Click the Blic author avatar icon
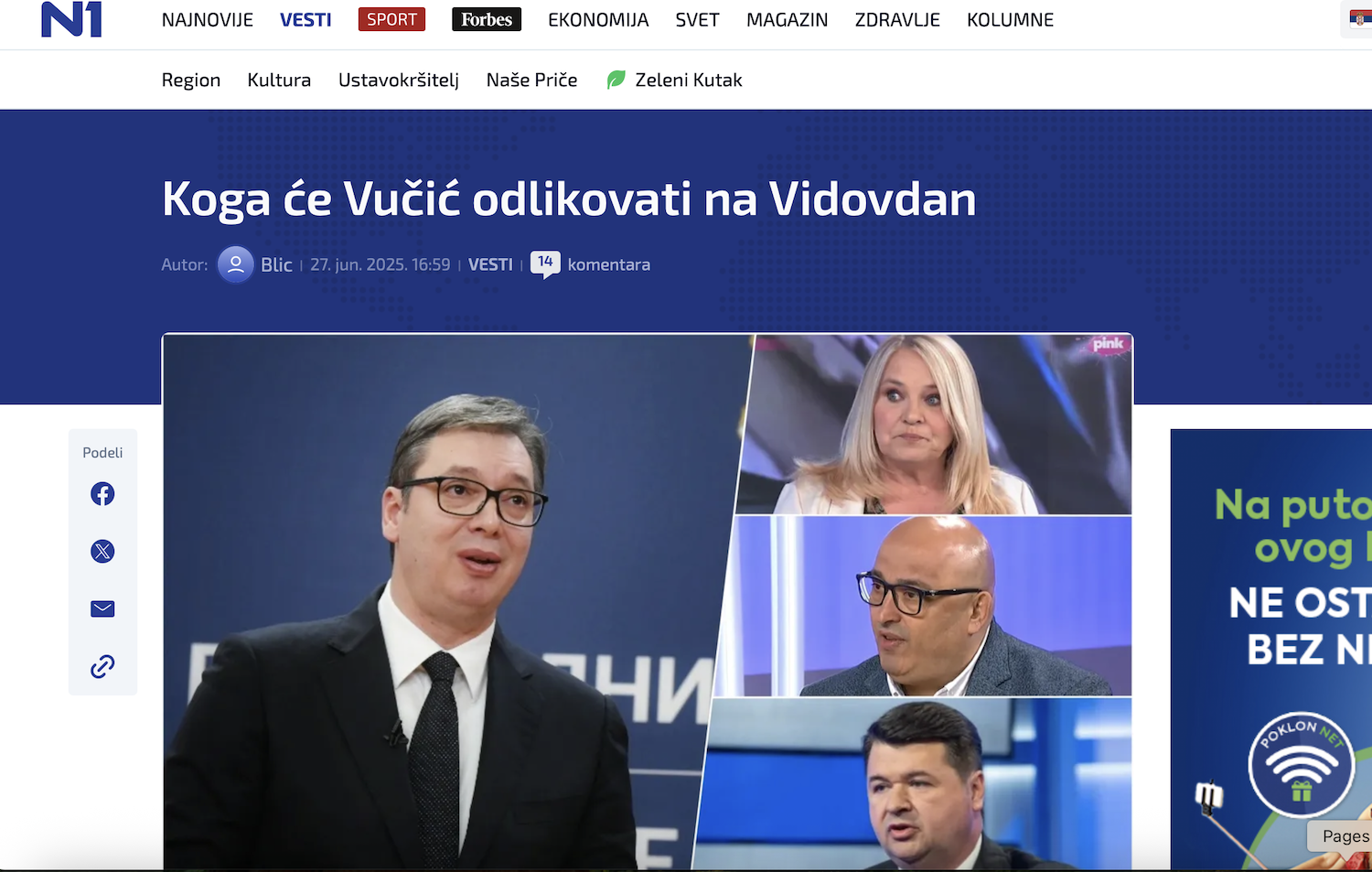 coord(236,264)
